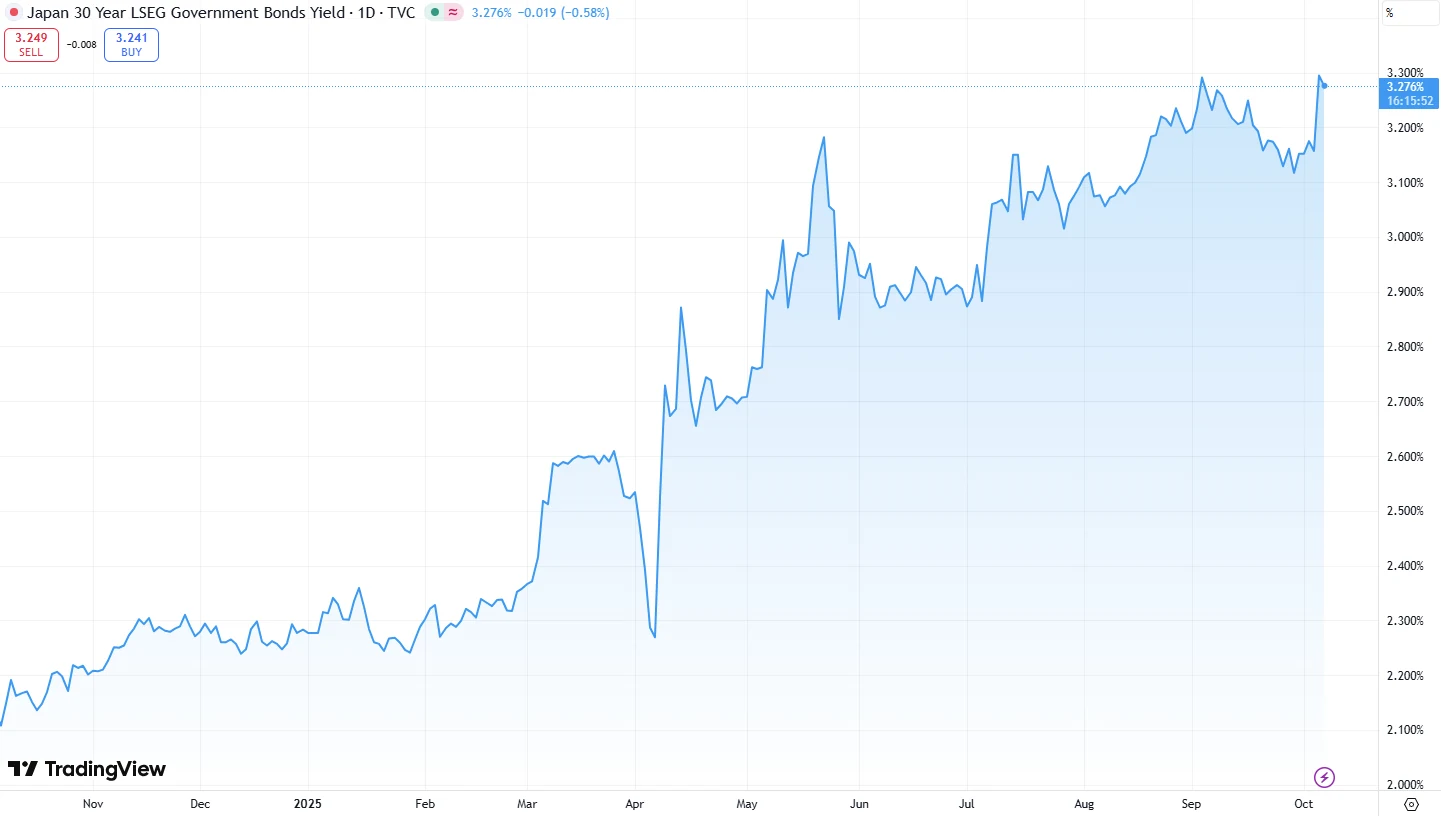The image size is (1441, 816).
Task: Click the 2.100% price axis label
Action: point(1406,730)
